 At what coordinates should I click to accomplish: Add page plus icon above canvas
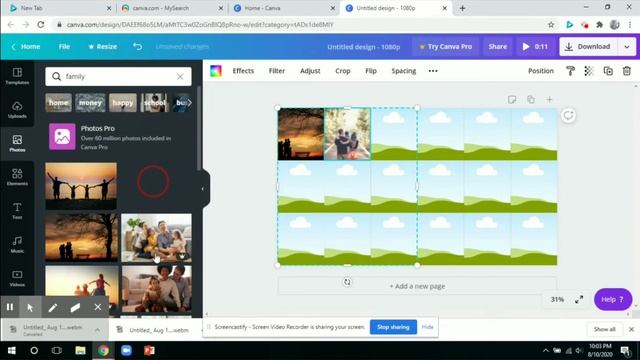pyautogui.click(x=549, y=99)
